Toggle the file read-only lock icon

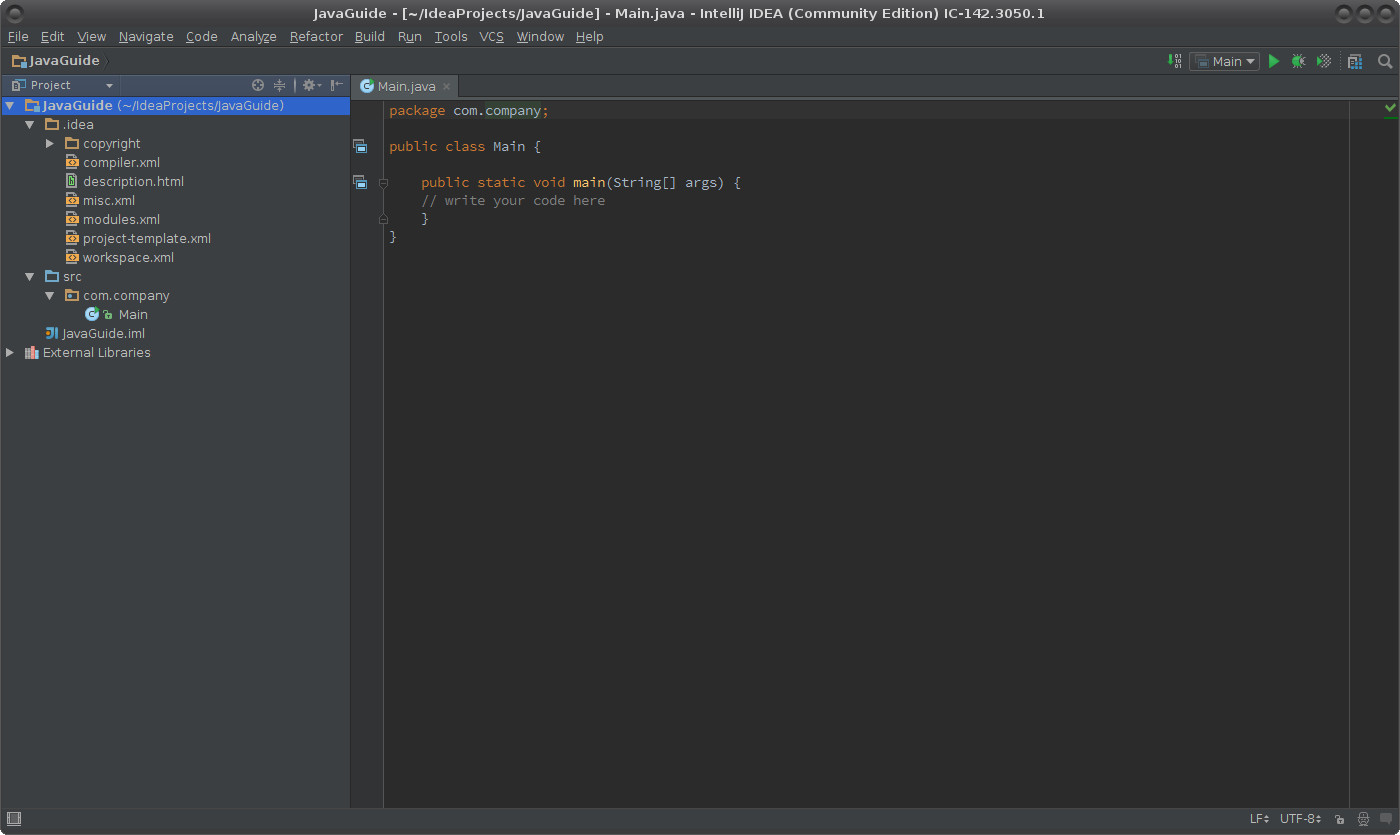(x=1339, y=819)
